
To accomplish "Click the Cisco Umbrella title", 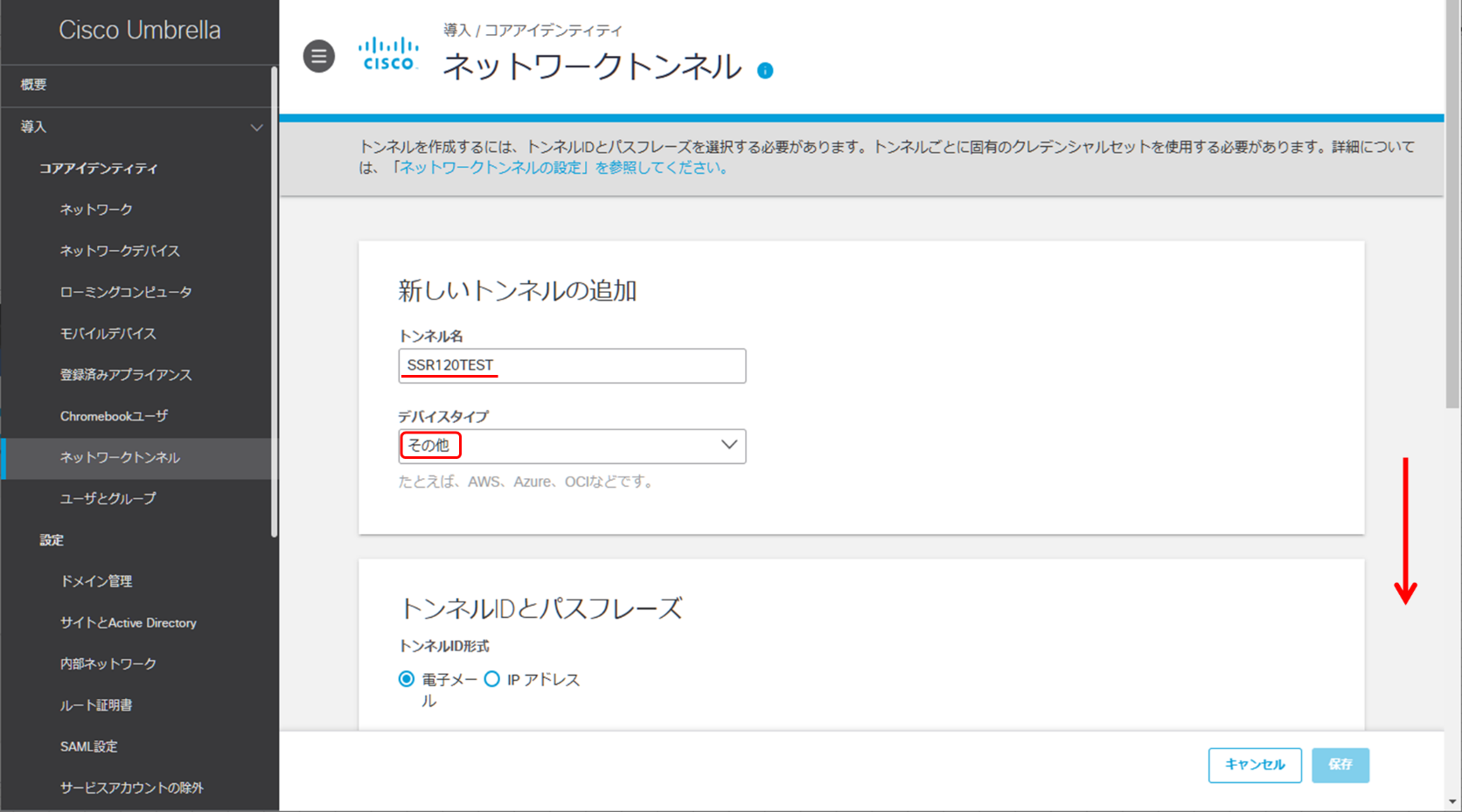I will [x=140, y=31].
